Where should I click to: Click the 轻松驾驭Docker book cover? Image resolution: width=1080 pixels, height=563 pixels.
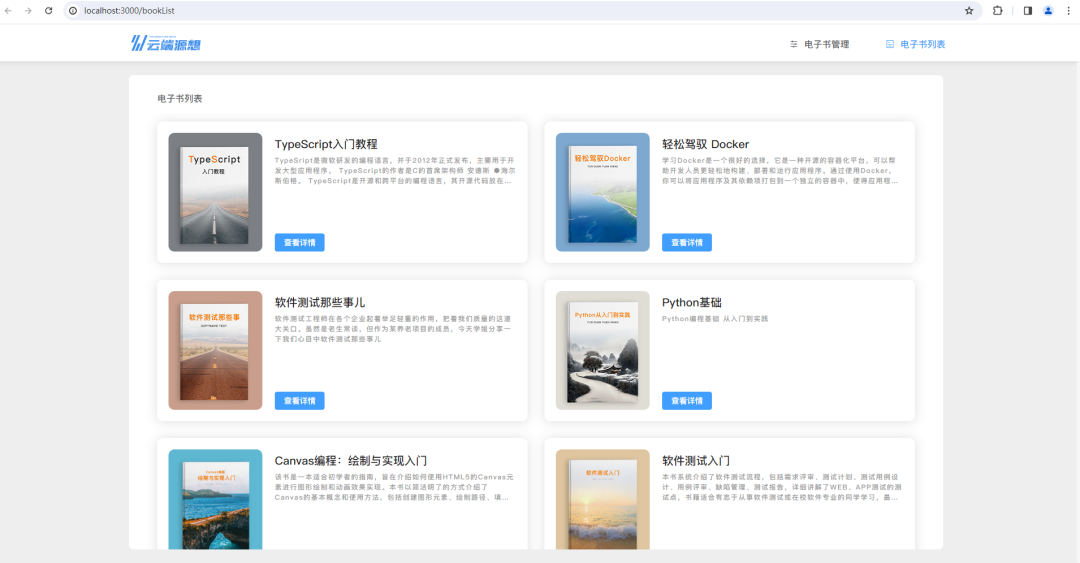(x=603, y=192)
